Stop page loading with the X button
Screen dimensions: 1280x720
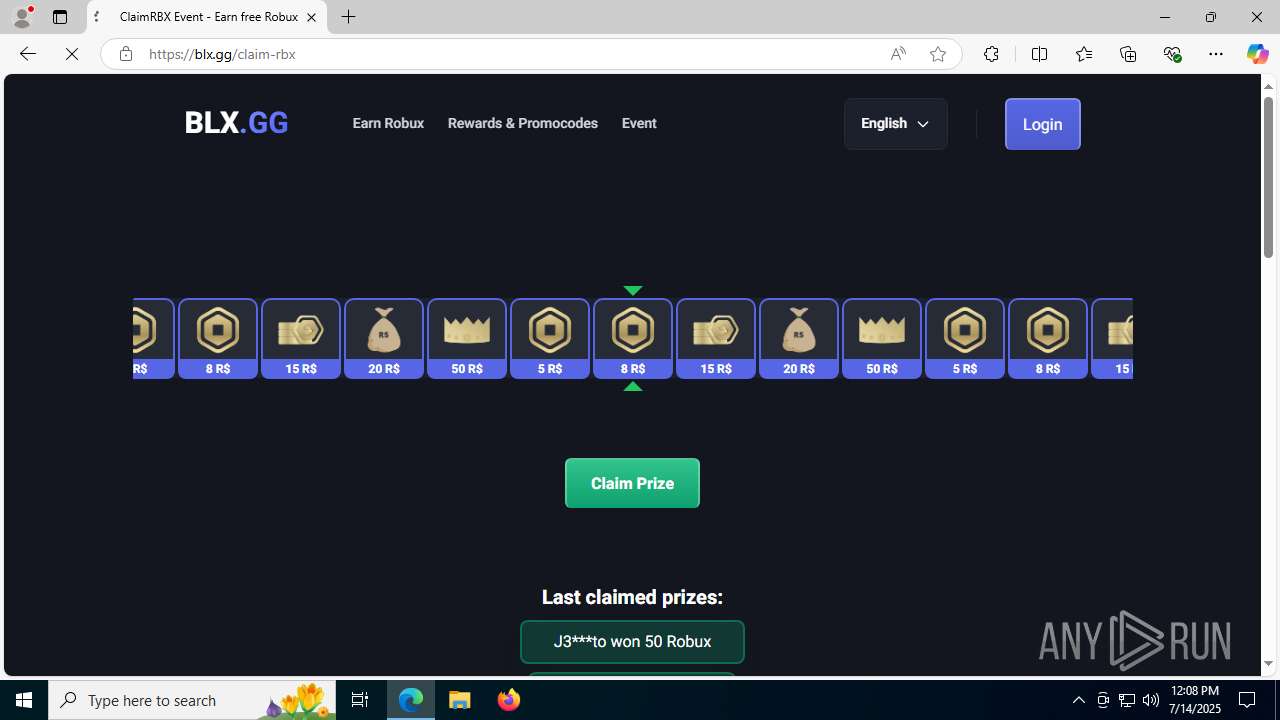tap(72, 54)
